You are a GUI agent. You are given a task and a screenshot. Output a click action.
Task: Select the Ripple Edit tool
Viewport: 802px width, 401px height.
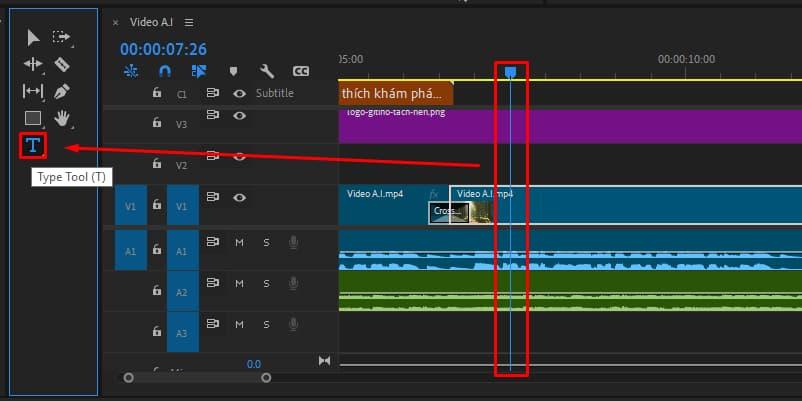pos(33,64)
